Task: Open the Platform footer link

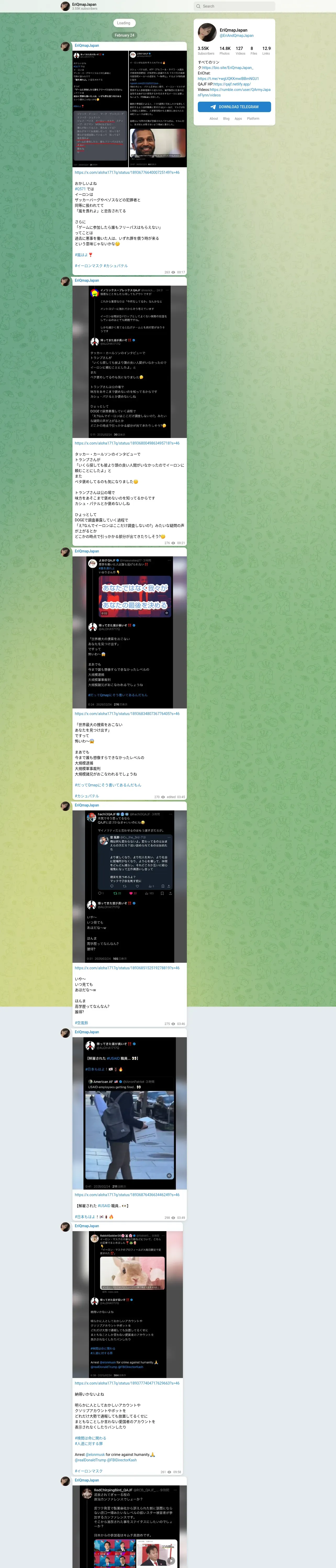Action: click(x=253, y=119)
